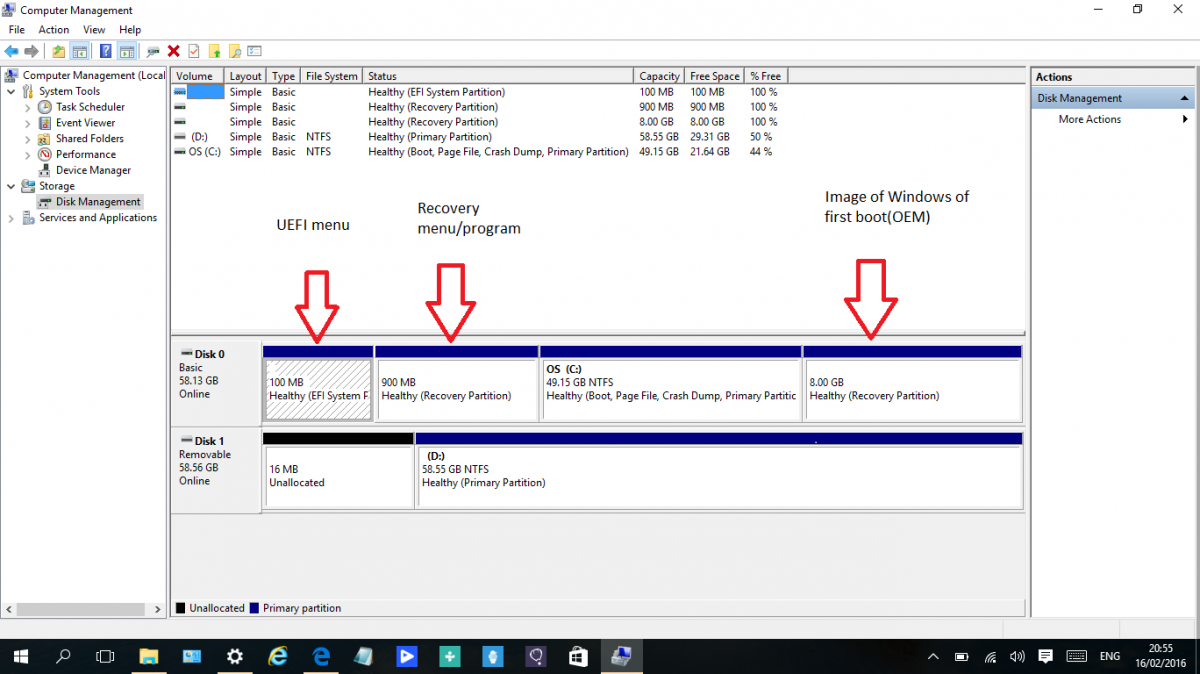Viewport: 1200px width, 674px height.
Task: Toggle Show/Hide Console Tree toolbar icon
Action: click(x=79, y=51)
